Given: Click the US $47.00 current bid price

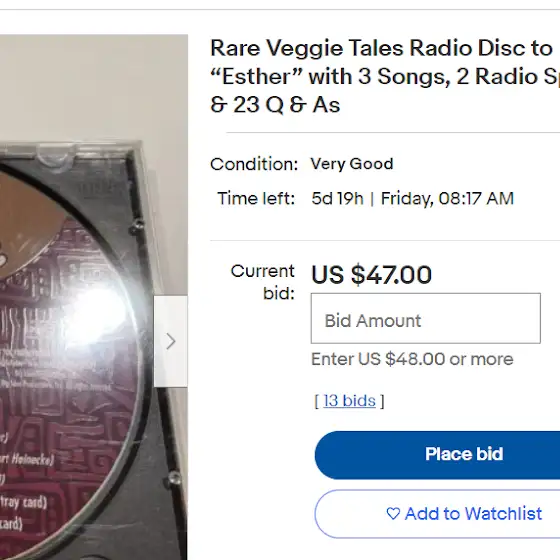Looking at the screenshot, I should pyautogui.click(x=371, y=275).
